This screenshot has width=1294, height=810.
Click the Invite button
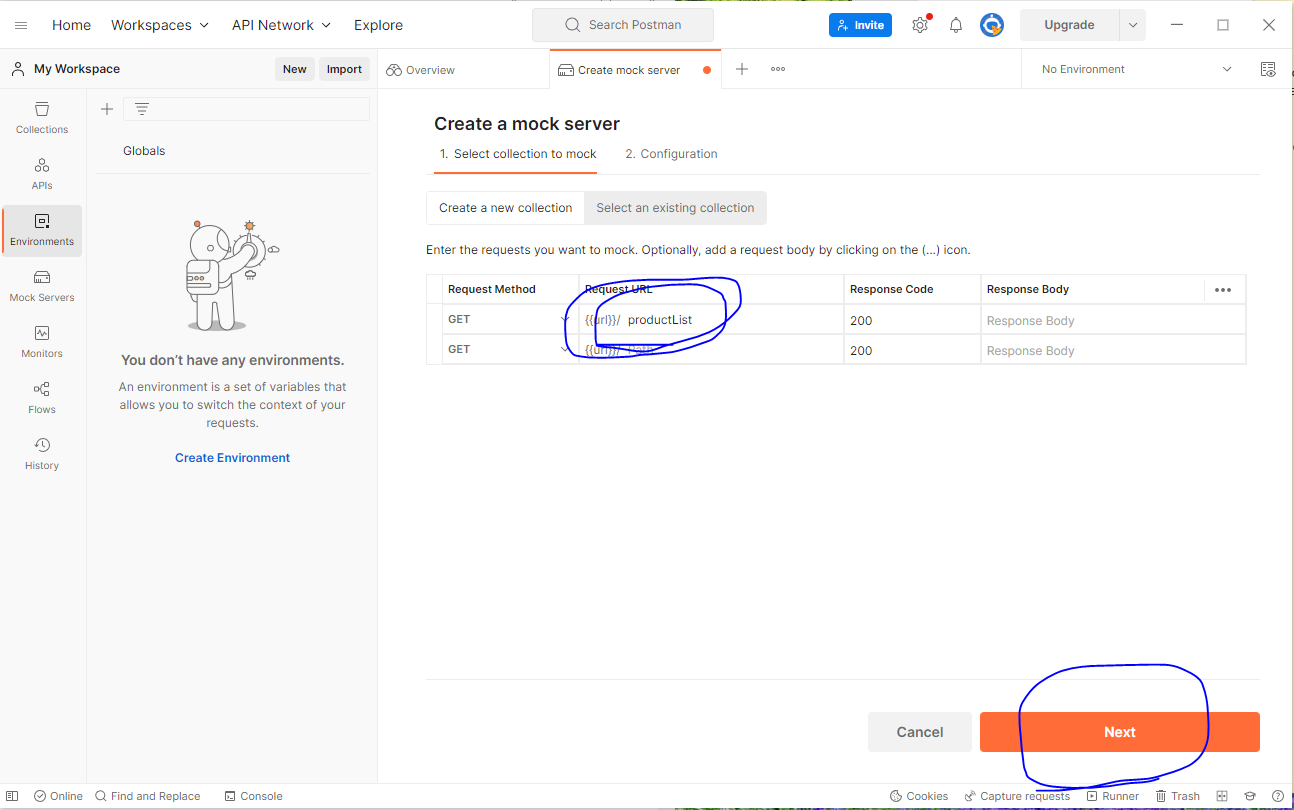point(860,25)
